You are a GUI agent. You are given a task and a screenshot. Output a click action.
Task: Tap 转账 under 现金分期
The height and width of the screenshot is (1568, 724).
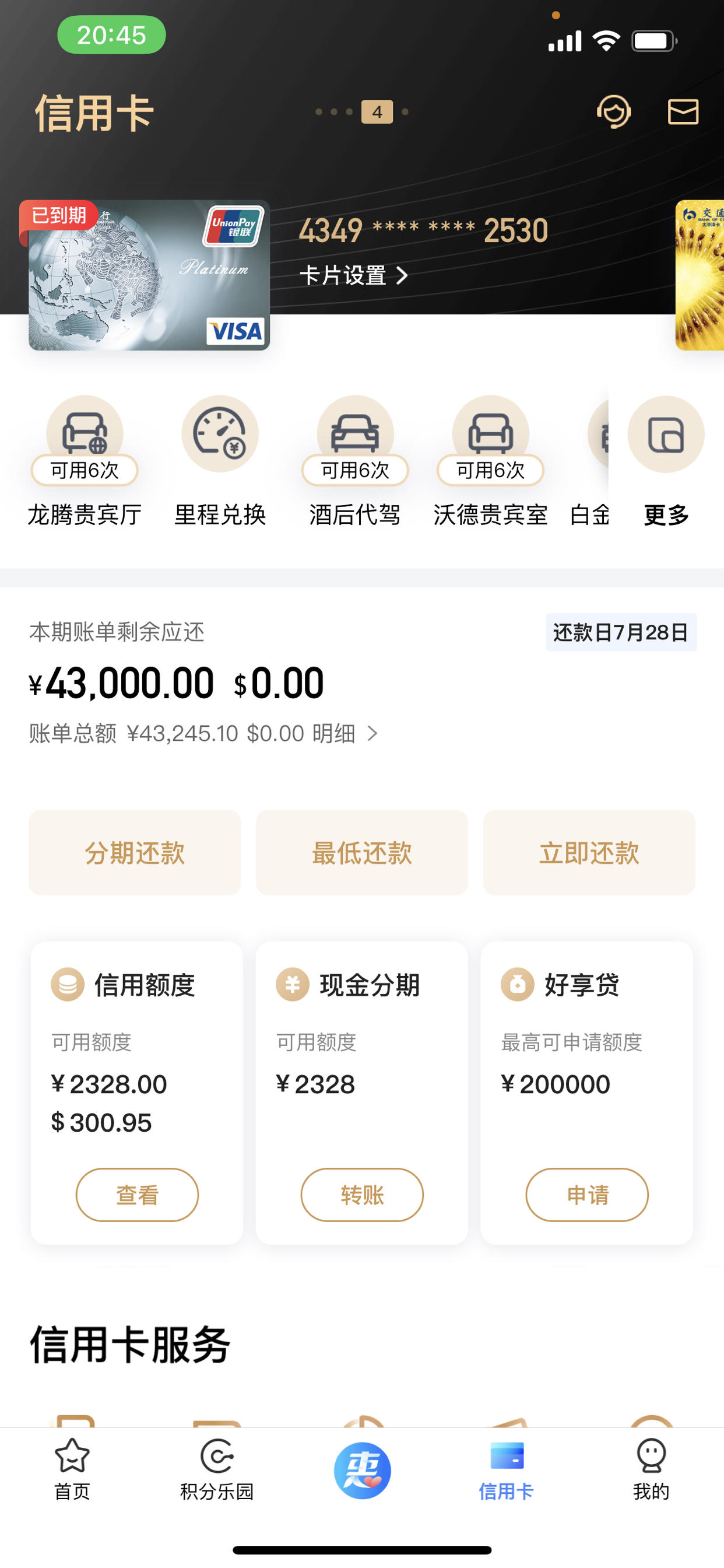click(362, 1194)
